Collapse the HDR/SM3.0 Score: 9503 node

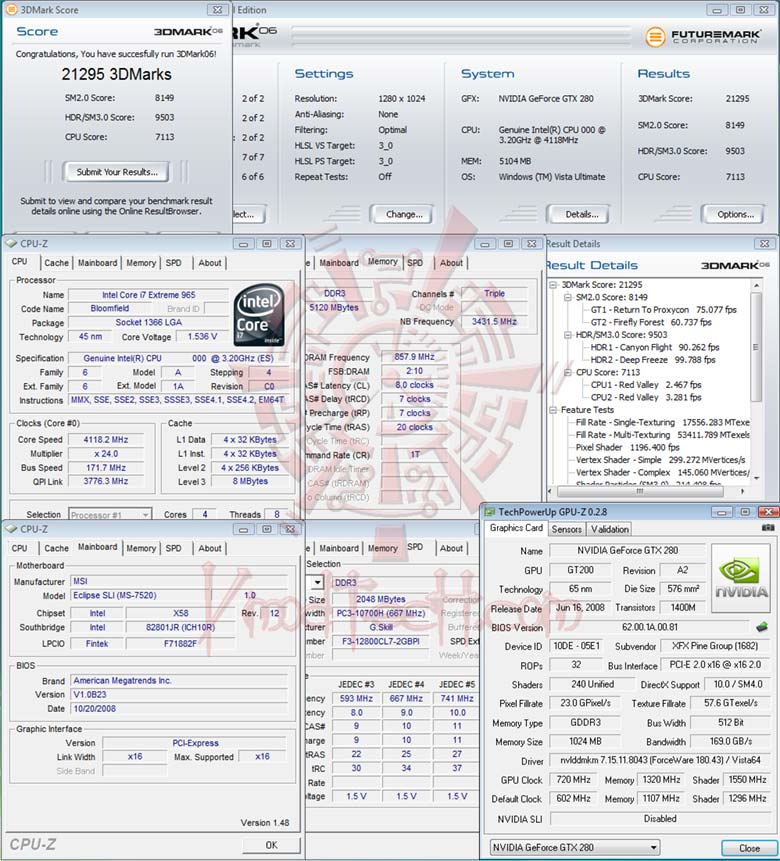pos(568,334)
